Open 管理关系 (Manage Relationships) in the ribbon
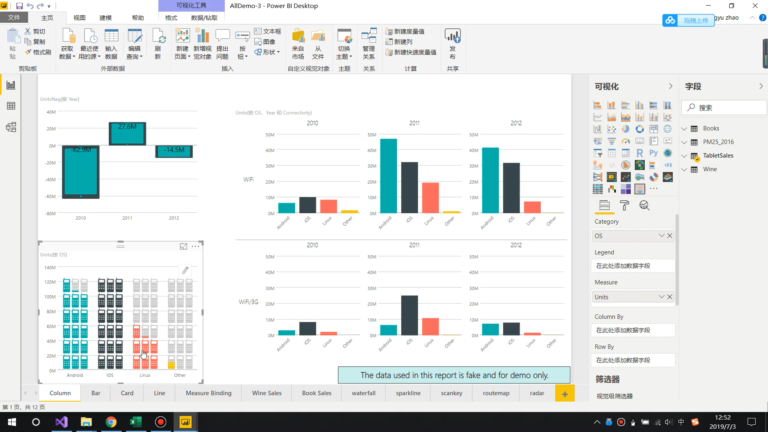The width and height of the screenshot is (768, 432). tap(368, 44)
